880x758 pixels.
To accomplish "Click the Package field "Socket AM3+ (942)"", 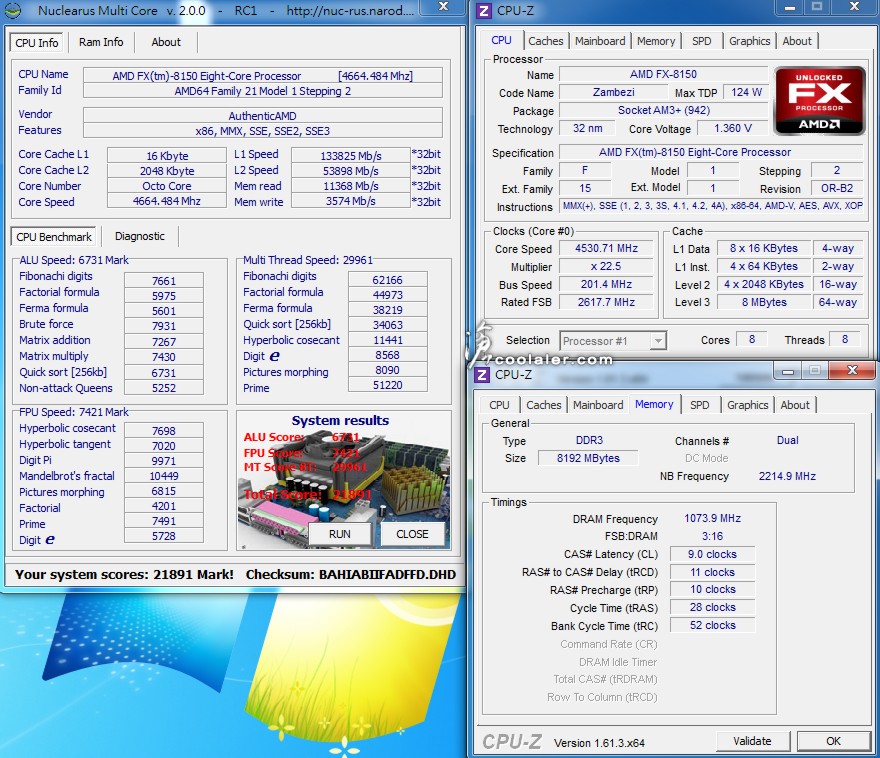I will (663, 110).
